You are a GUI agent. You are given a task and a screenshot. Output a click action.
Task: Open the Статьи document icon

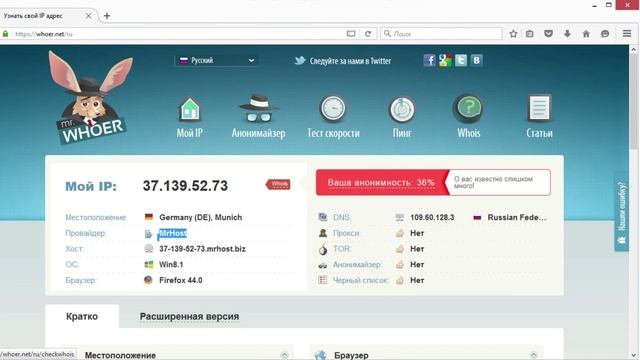point(539,108)
